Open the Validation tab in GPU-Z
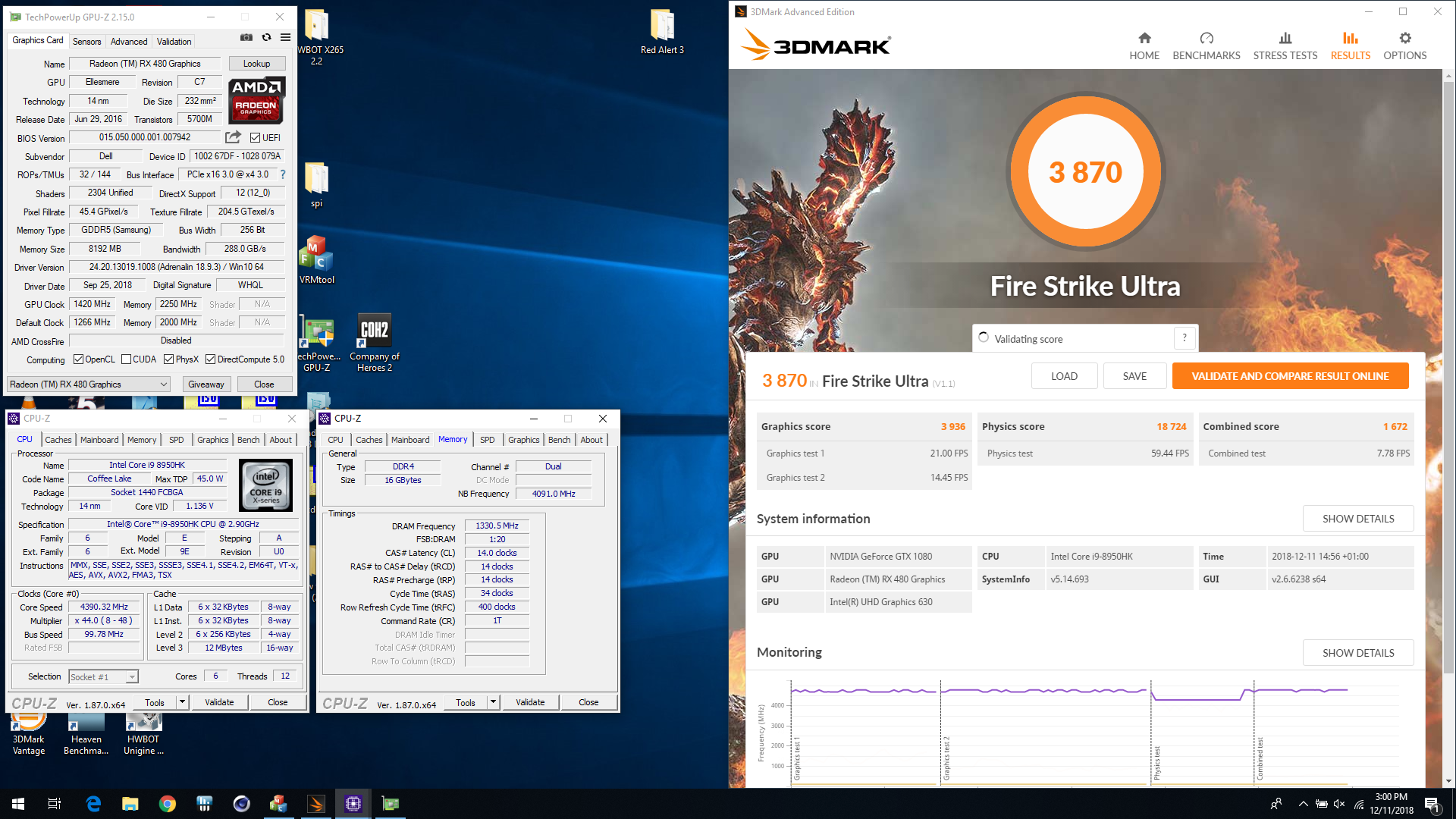The height and width of the screenshot is (819, 1456). (x=174, y=42)
